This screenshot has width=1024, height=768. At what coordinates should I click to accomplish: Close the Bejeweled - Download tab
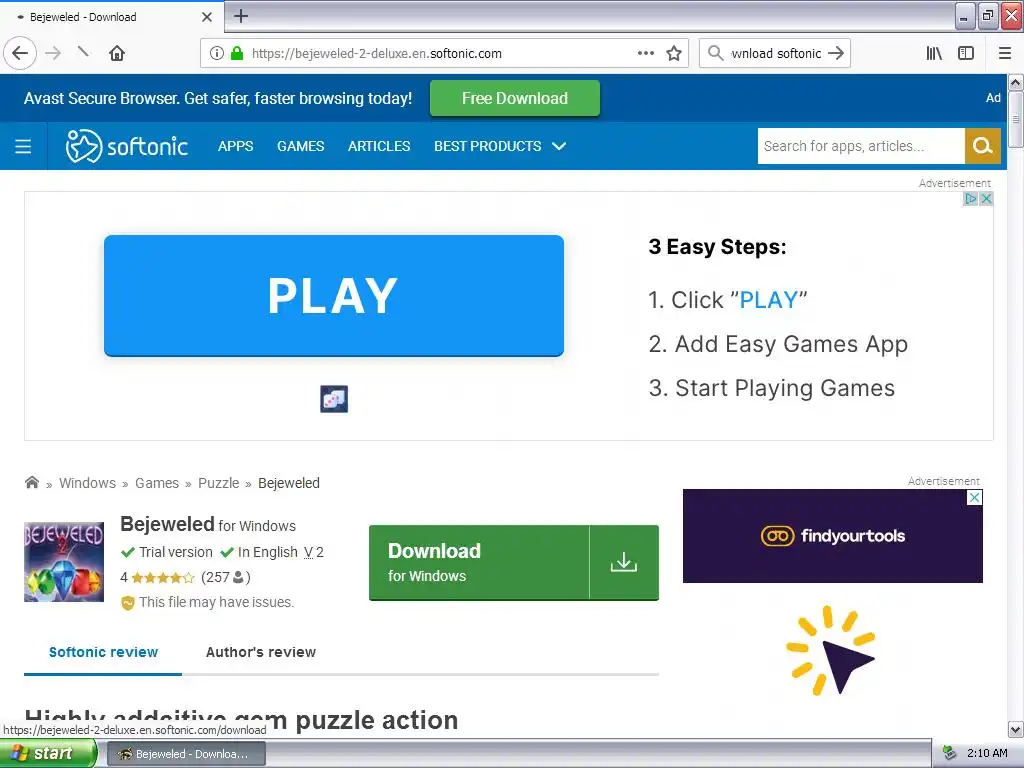coord(206,17)
